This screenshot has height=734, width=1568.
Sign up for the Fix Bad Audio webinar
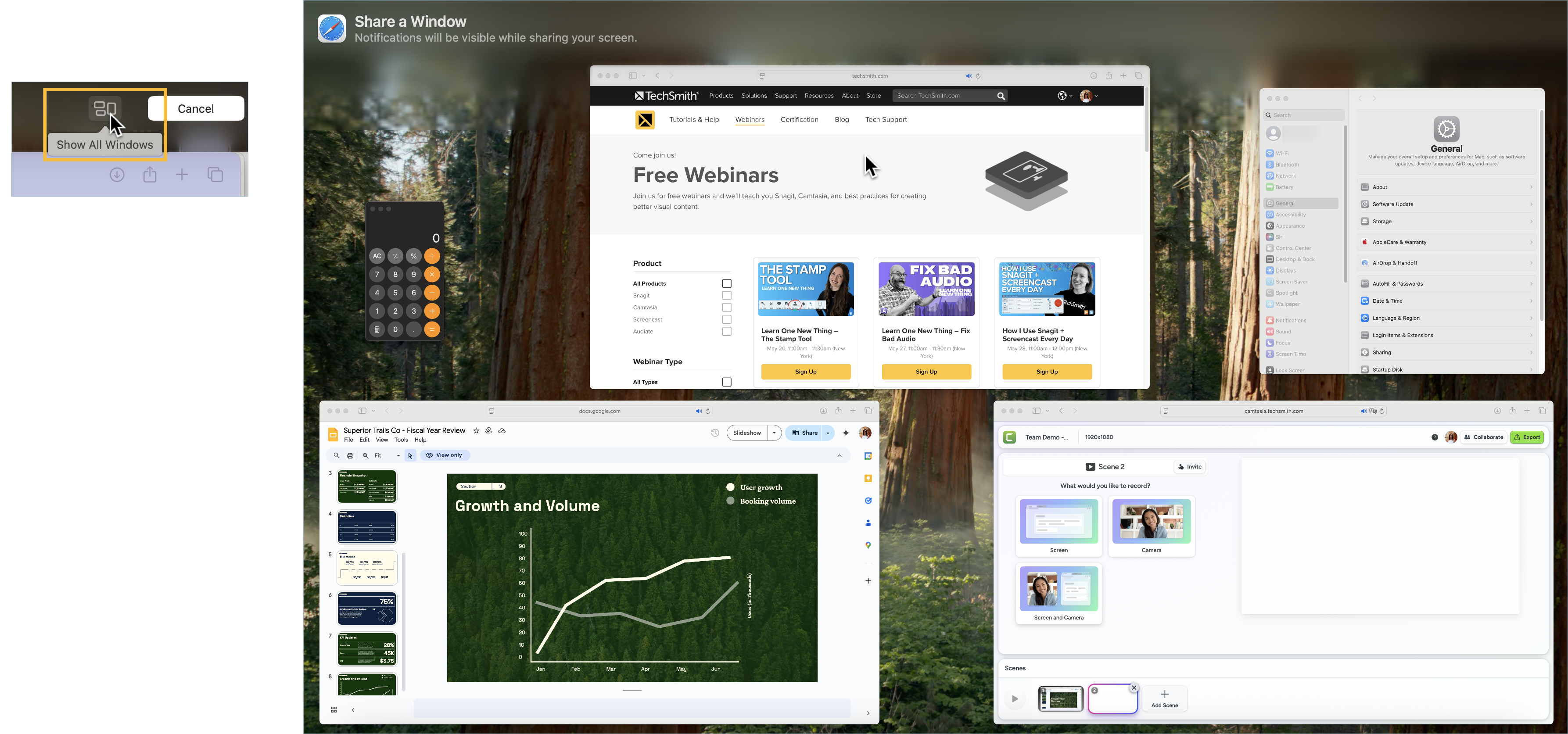coord(926,372)
